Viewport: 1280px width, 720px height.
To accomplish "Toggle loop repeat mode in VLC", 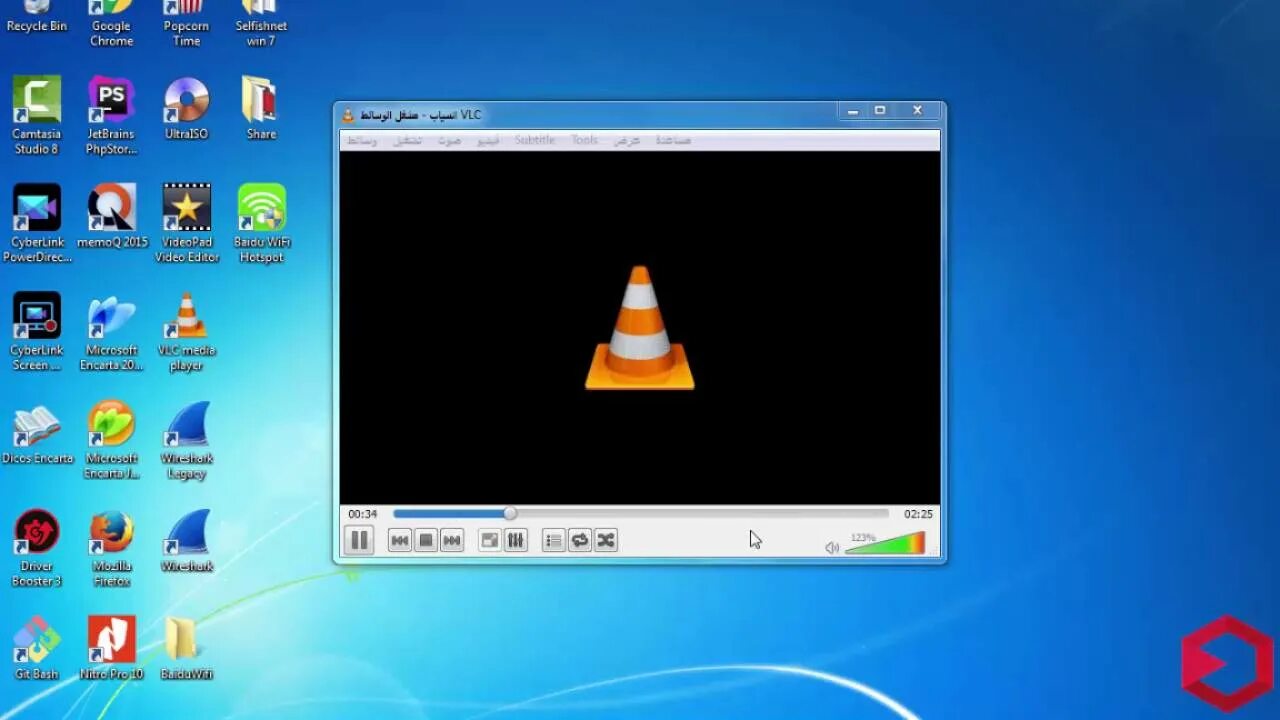I will [580, 540].
